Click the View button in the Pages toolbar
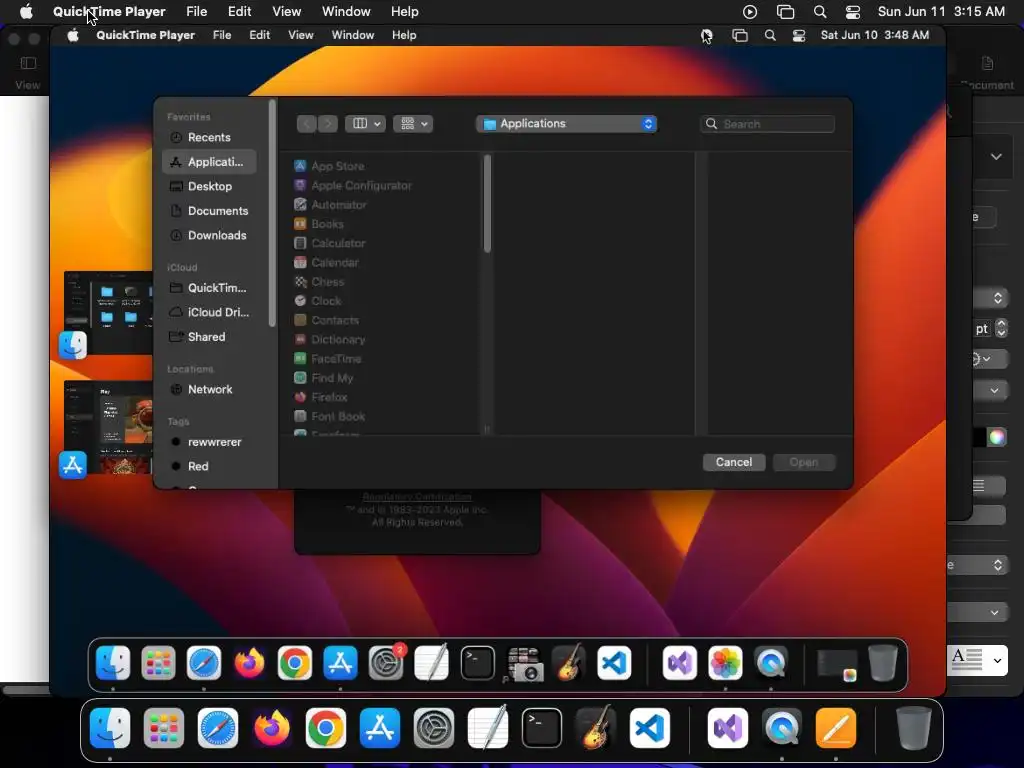The width and height of the screenshot is (1024, 768). (x=27, y=72)
